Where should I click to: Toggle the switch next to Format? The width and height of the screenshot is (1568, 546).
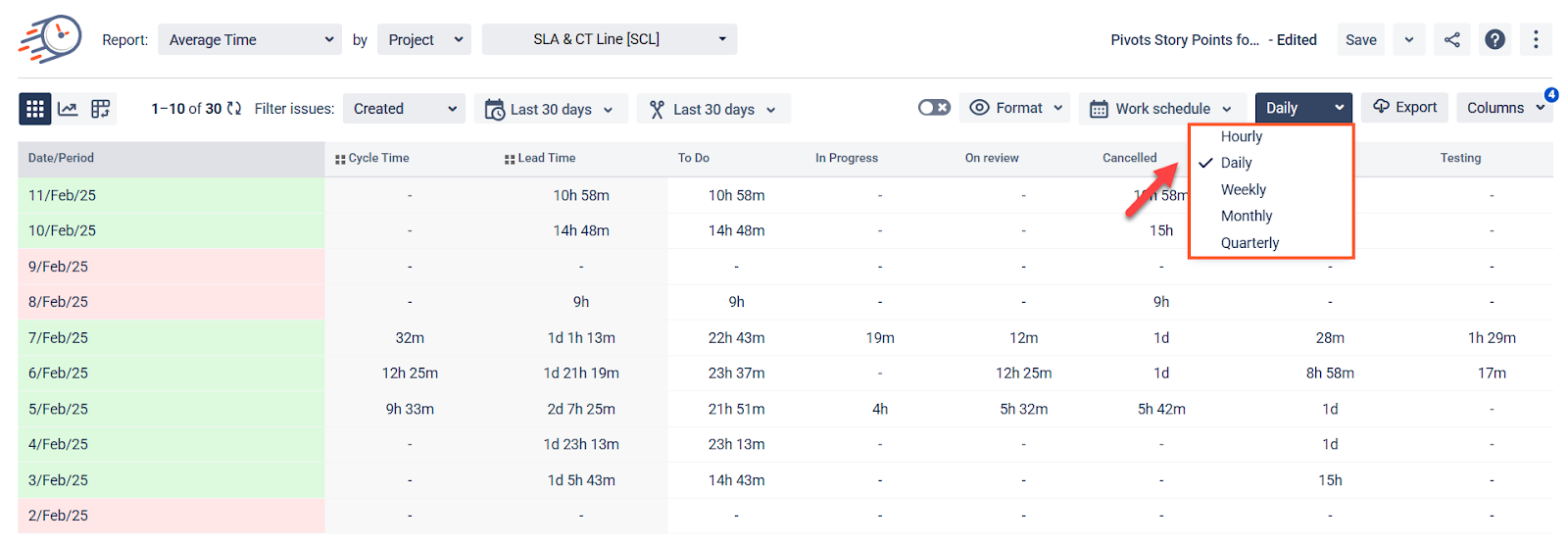pos(934,108)
